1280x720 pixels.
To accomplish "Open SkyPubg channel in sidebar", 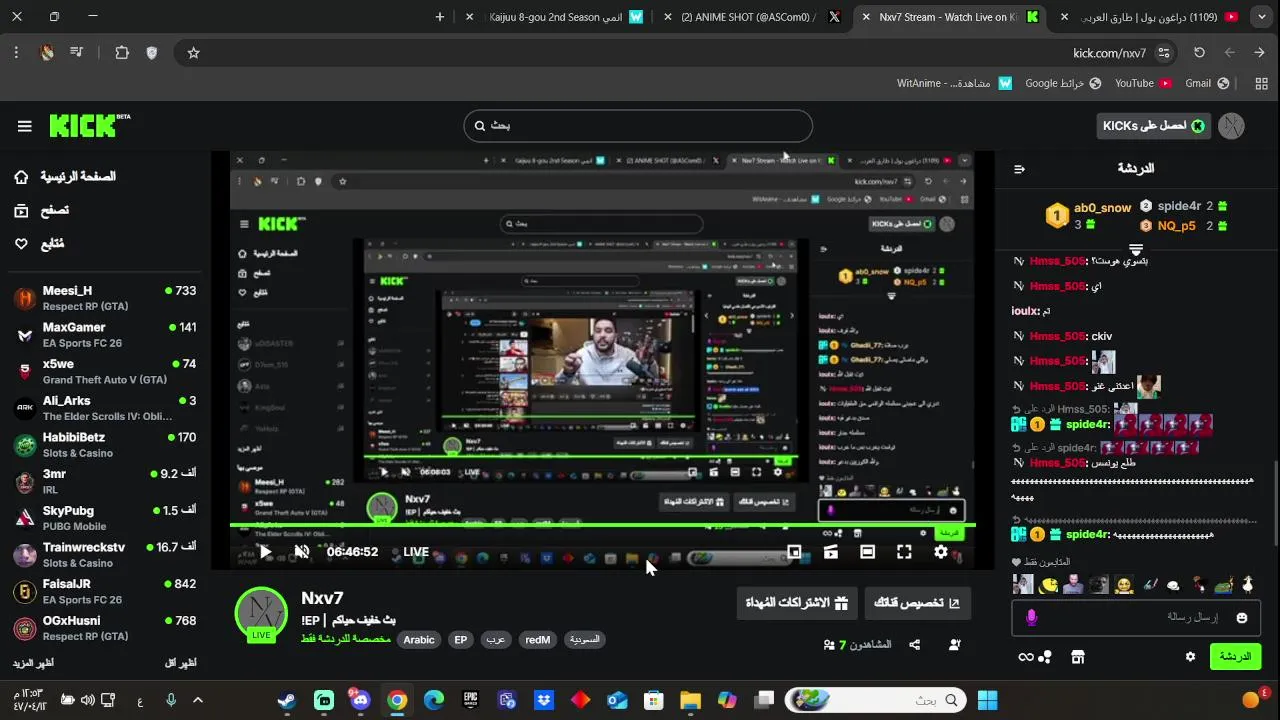I will 105,518.
